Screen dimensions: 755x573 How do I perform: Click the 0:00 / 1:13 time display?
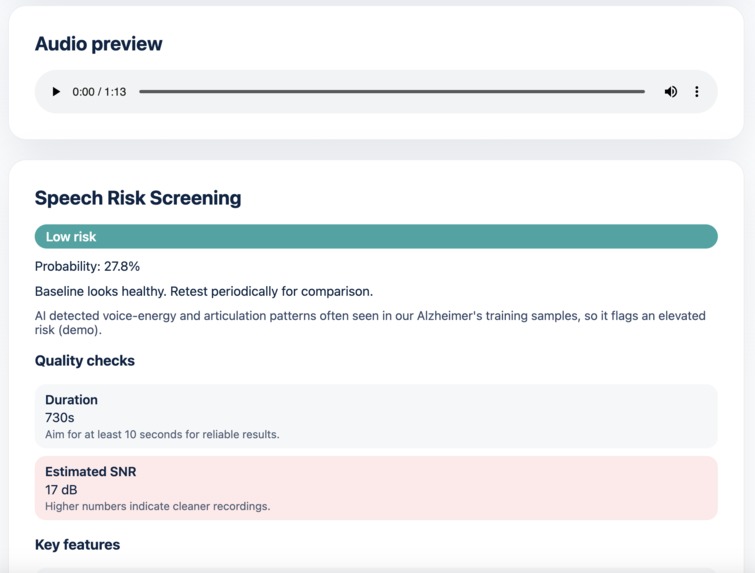click(x=99, y=92)
